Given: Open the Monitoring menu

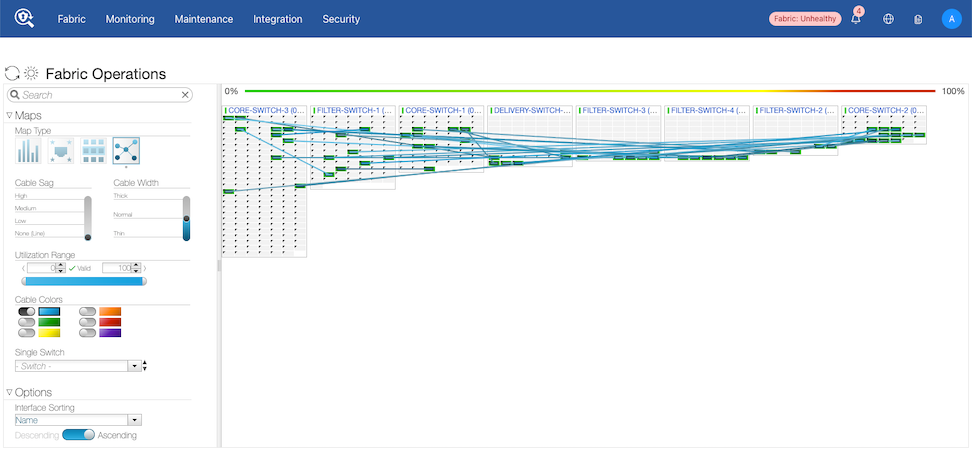Looking at the screenshot, I should click(130, 19).
